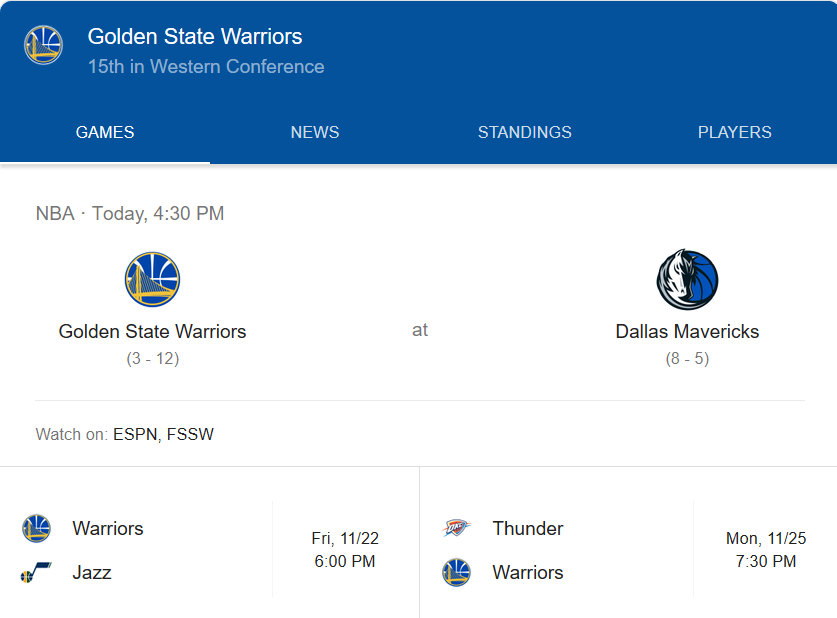This screenshot has height=618, width=837.
Task: Click the 15th in Western Conference subtitle
Action: (206, 67)
